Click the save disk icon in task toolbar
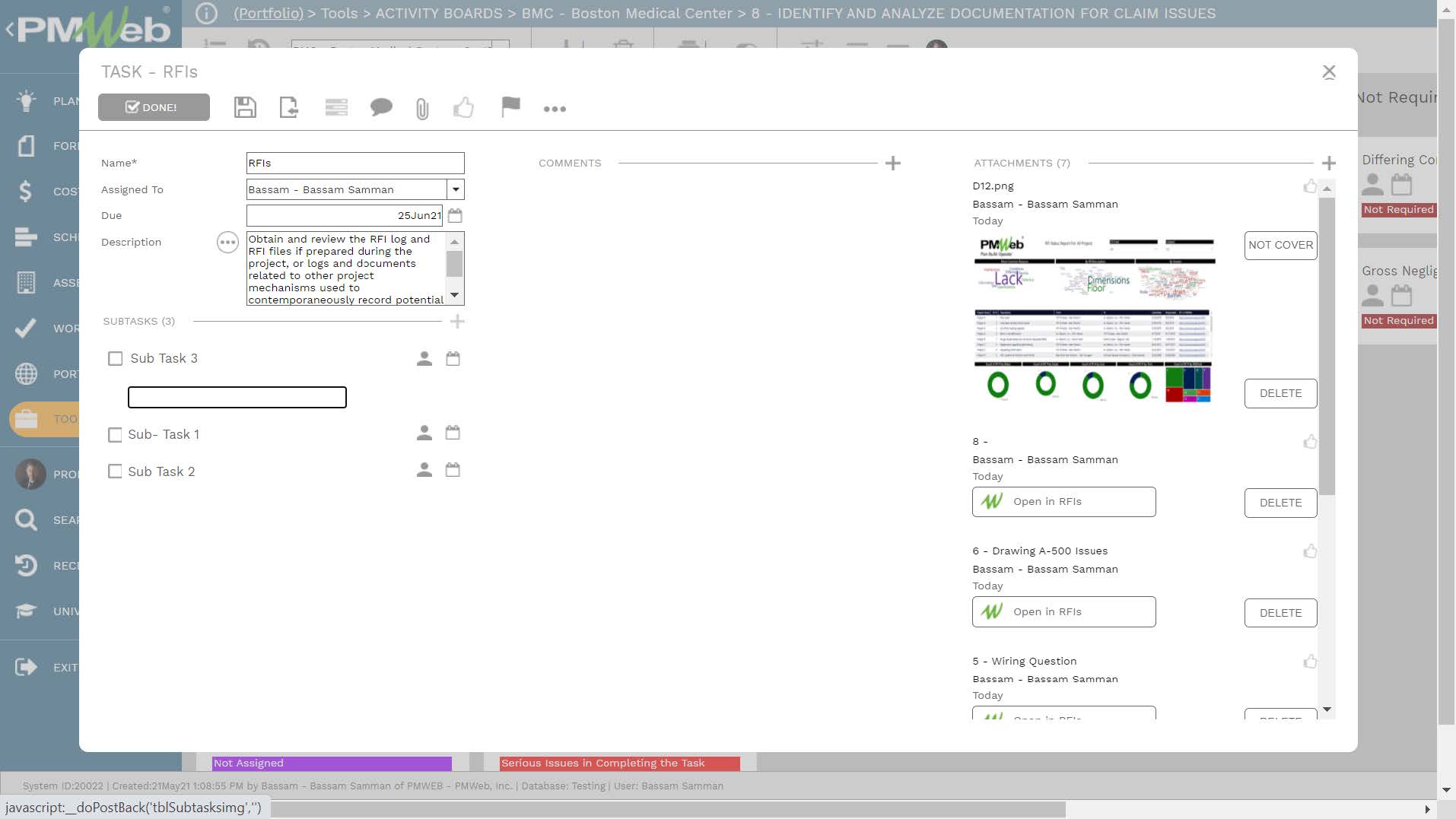The width and height of the screenshot is (1456, 819). pyautogui.click(x=245, y=108)
